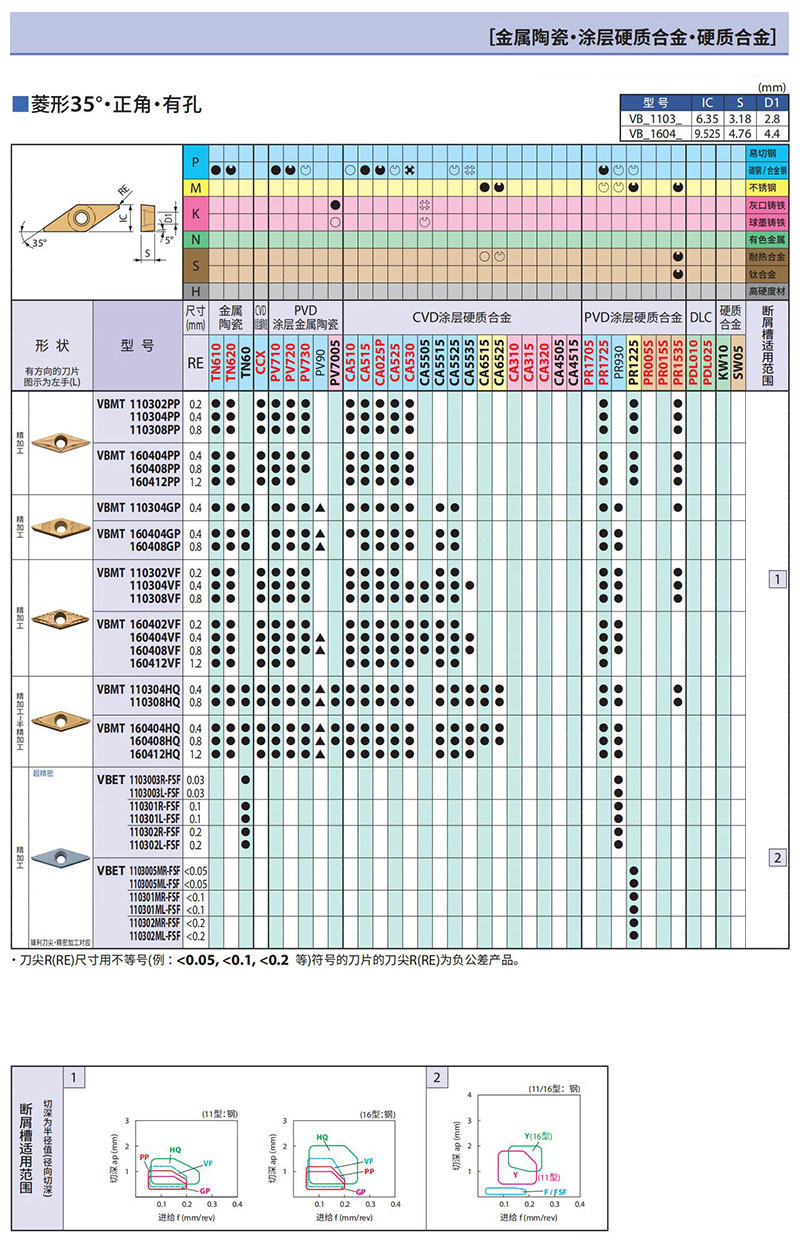Image resolution: width=800 pixels, height=1249 pixels.
Task: Click the gray VBET FSF insert photo
Action: point(61,856)
